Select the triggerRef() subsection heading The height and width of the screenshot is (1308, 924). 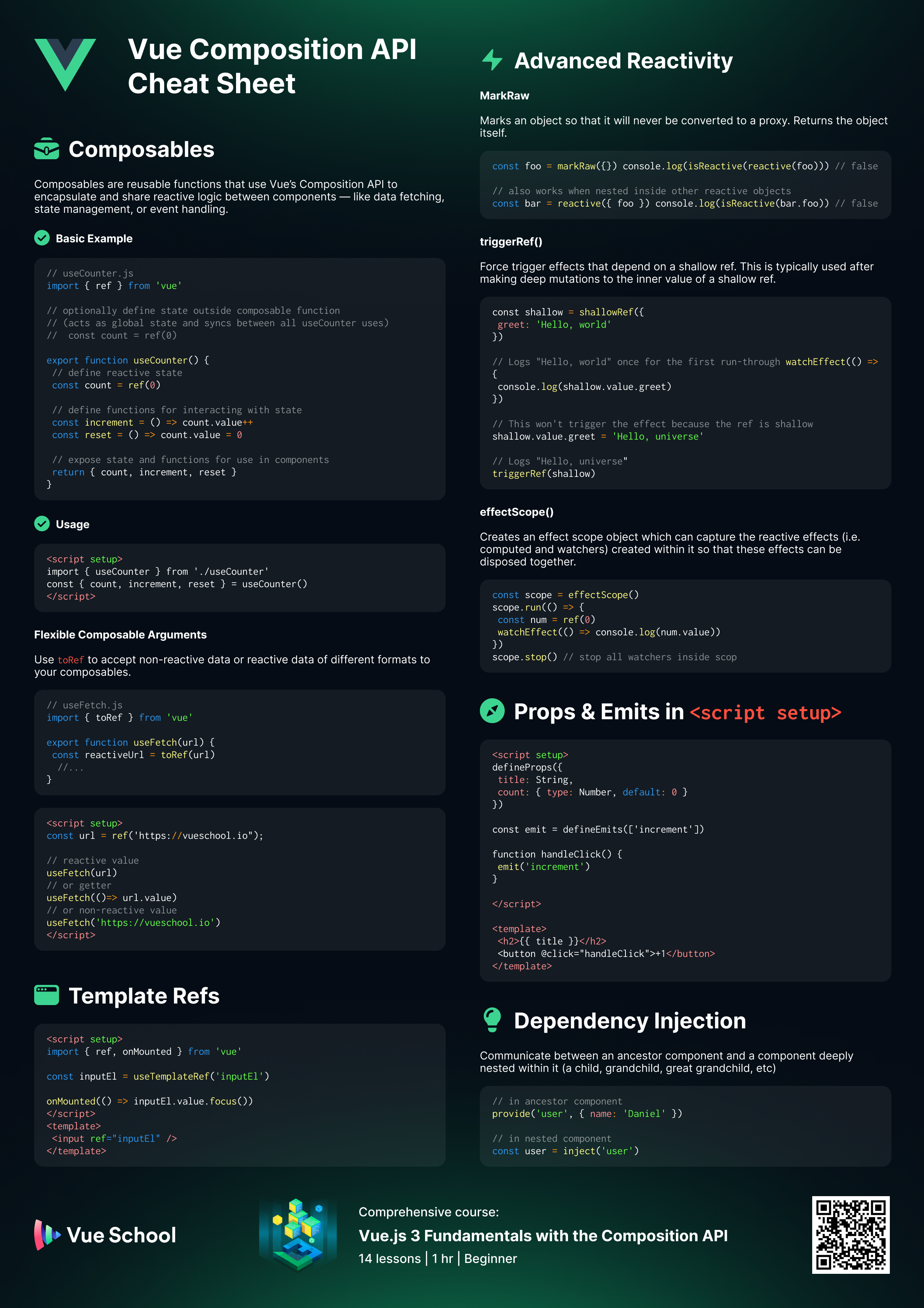(511, 242)
